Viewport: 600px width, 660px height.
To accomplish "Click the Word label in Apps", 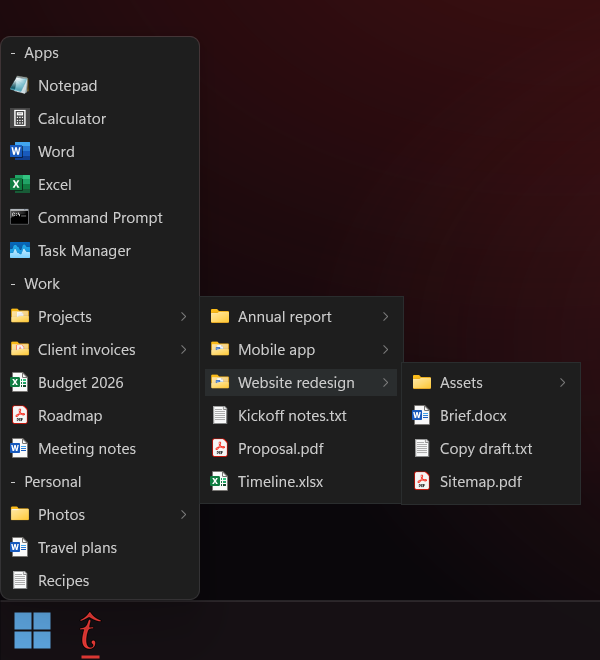I will point(56,152).
